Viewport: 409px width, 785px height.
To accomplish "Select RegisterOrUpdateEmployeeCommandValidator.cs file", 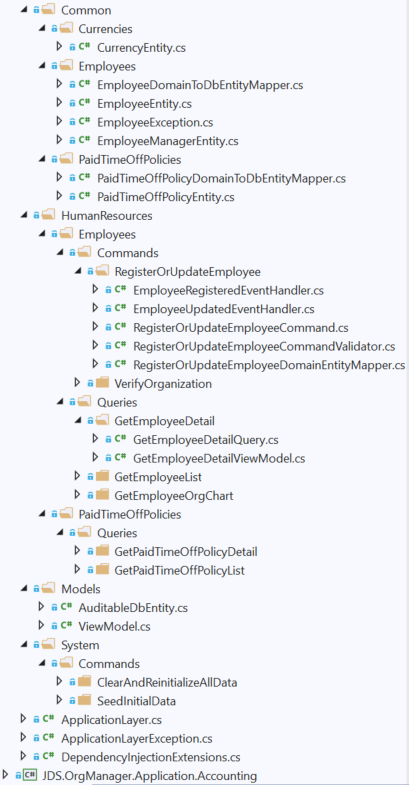I will point(264,346).
